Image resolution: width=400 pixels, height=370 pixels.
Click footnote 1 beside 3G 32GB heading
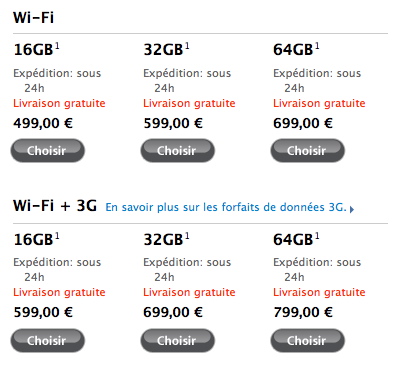click(187, 236)
